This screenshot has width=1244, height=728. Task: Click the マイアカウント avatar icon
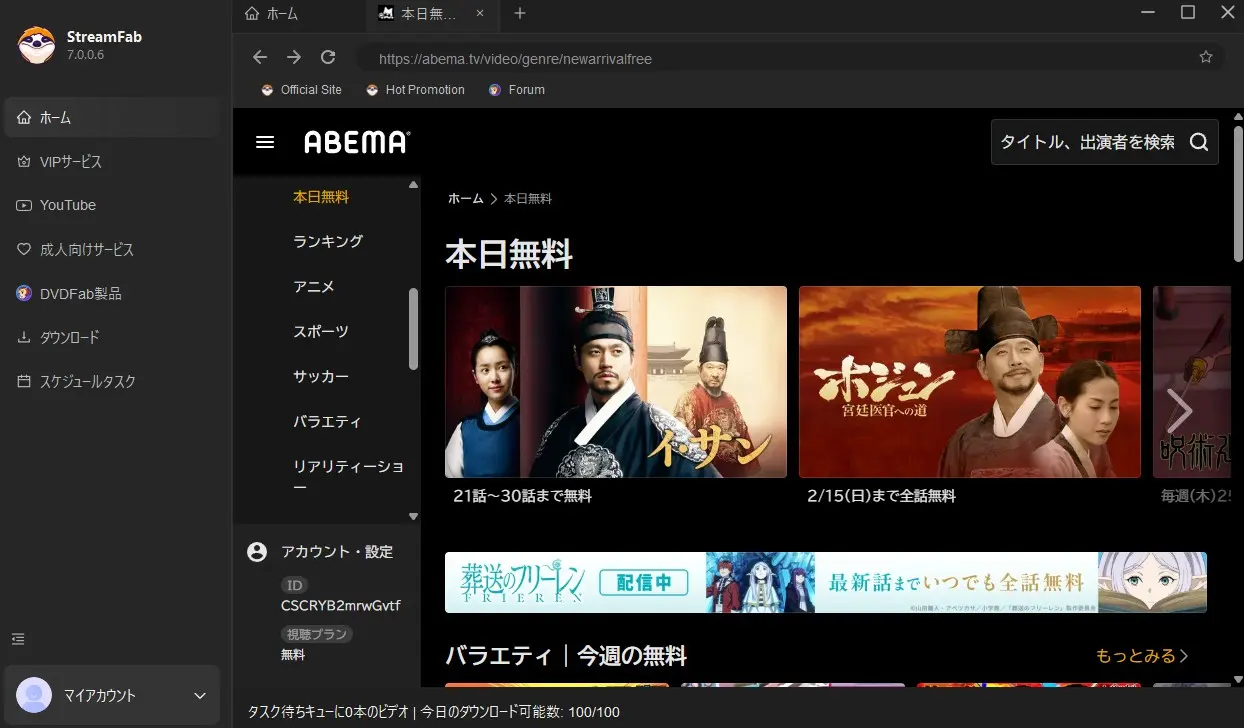click(x=34, y=695)
